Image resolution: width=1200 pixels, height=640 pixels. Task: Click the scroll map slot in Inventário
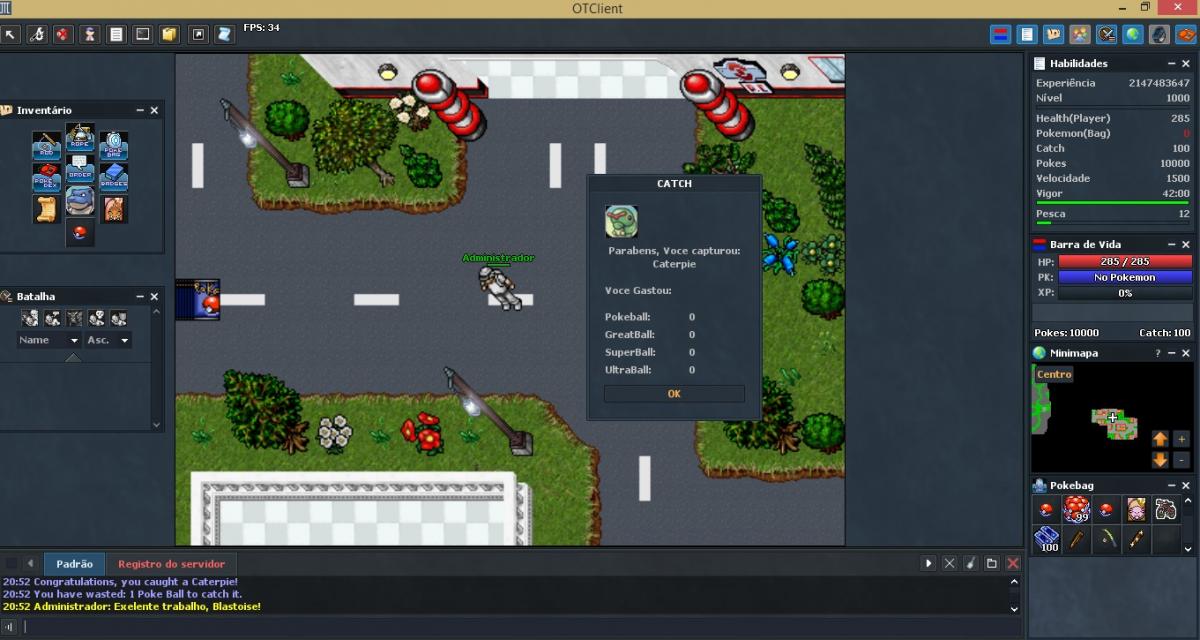47,209
